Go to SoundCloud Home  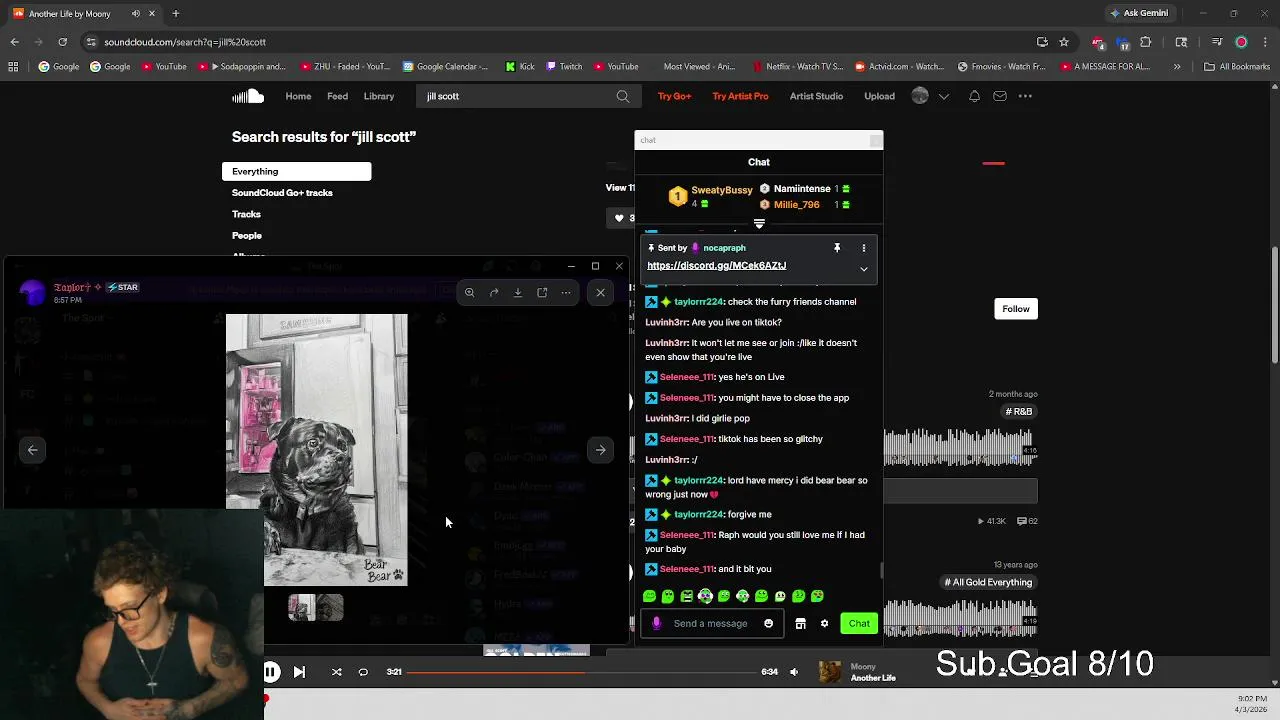(x=298, y=96)
